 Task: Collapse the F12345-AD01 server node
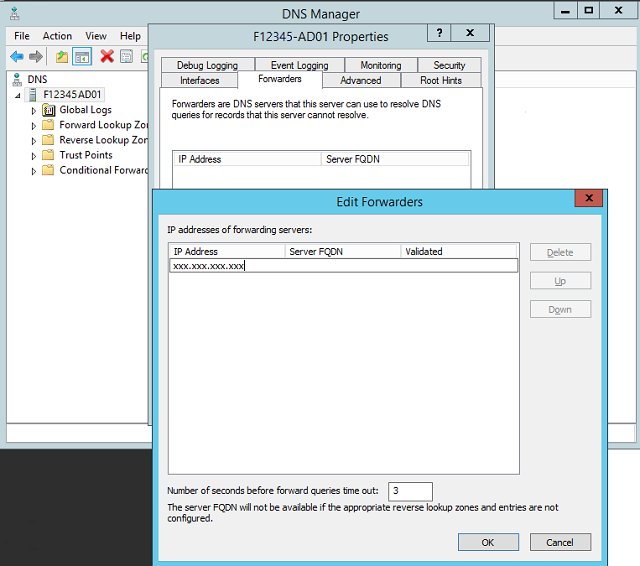18,95
